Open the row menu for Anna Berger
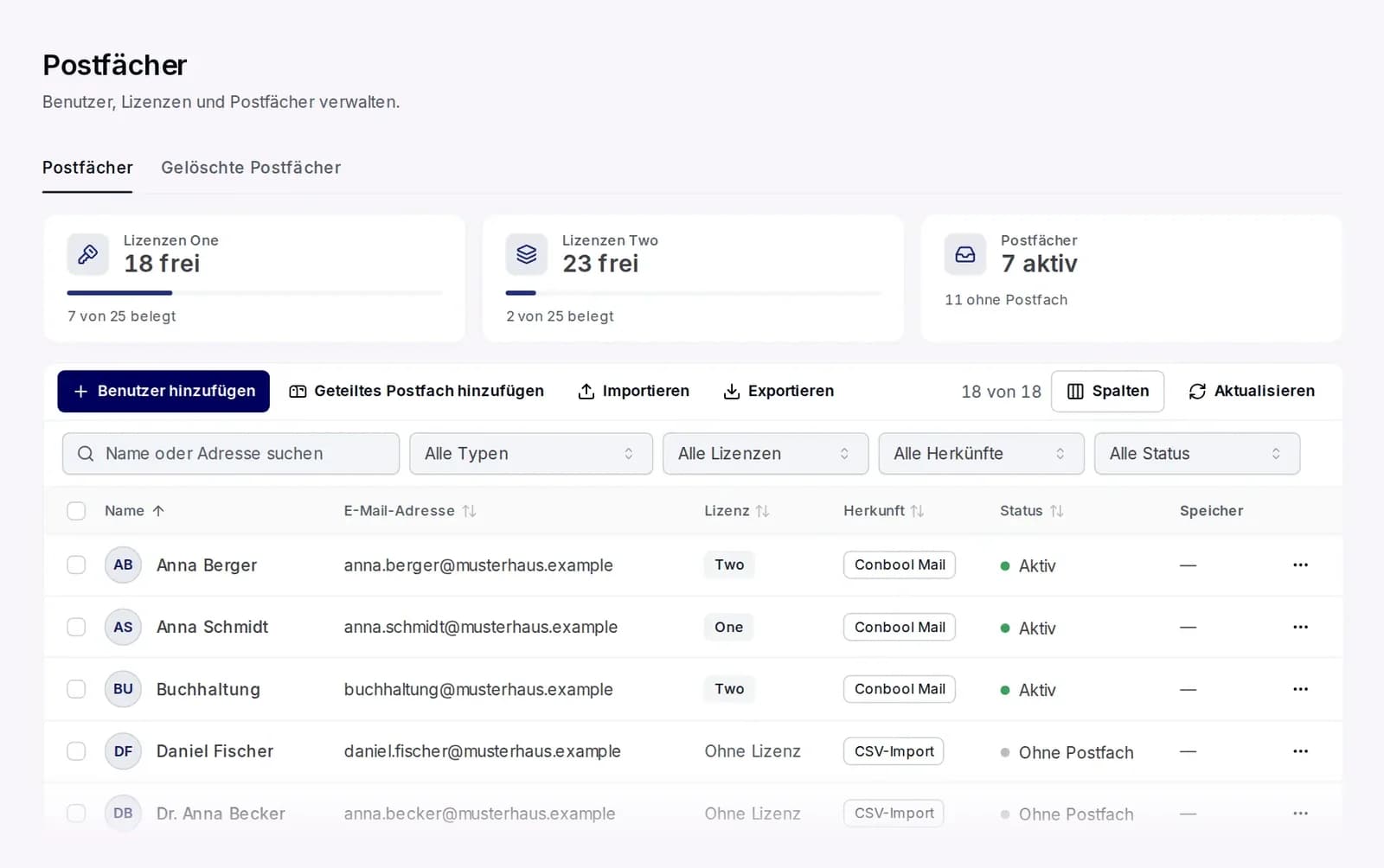The width and height of the screenshot is (1384, 868). click(x=1300, y=565)
